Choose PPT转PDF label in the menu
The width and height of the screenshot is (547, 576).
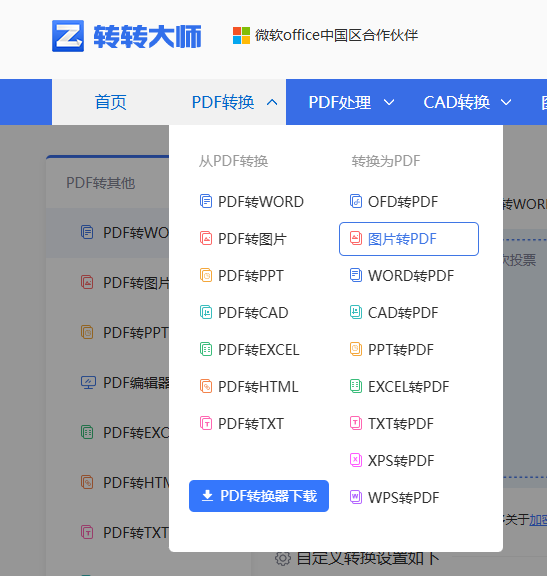click(x=401, y=350)
